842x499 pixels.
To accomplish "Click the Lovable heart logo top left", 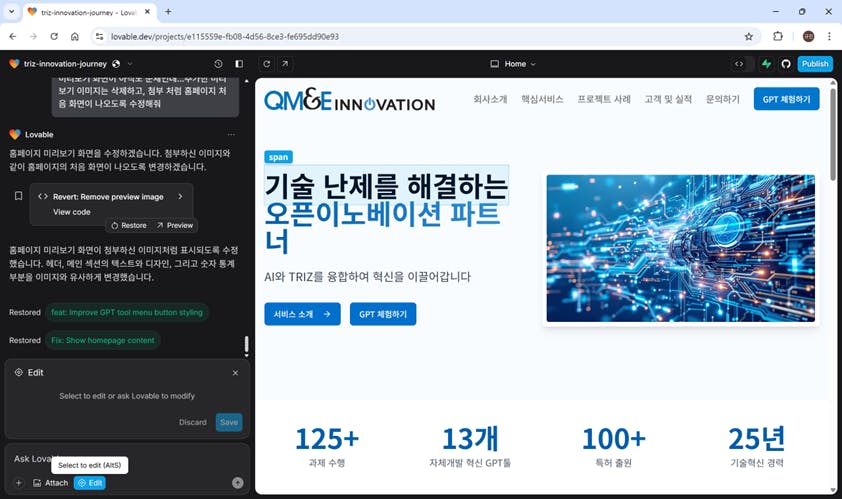I will point(14,63).
